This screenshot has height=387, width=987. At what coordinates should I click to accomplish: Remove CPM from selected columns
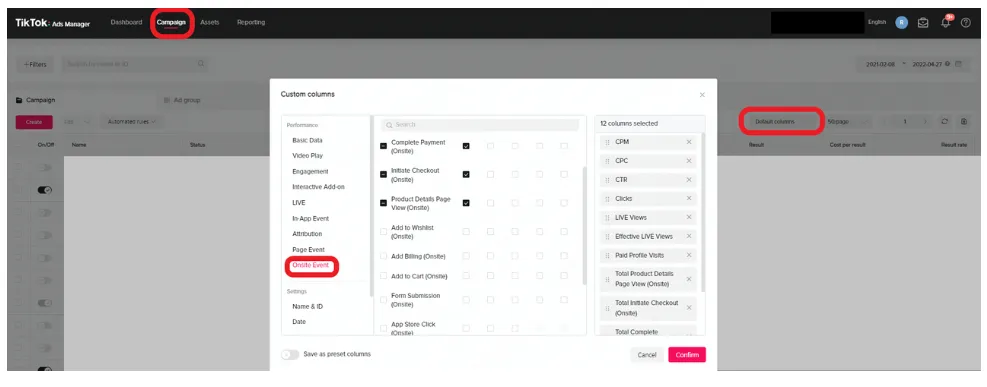point(689,142)
